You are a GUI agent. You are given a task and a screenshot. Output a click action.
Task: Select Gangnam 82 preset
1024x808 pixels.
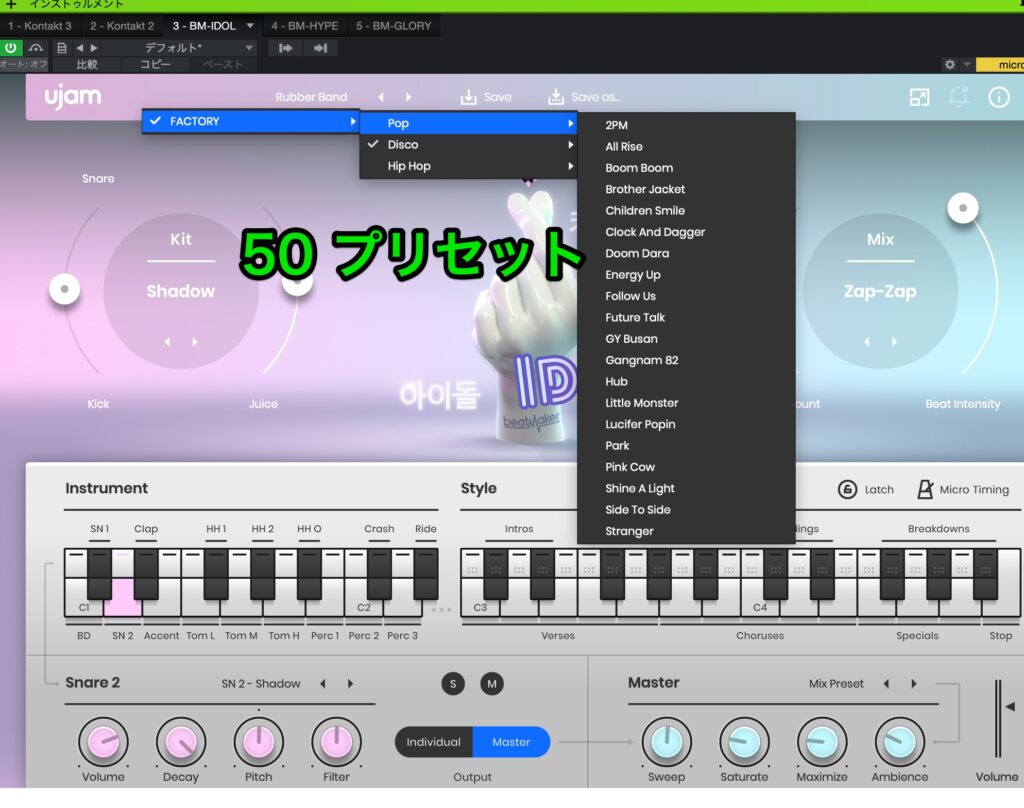(x=641, y=360)
